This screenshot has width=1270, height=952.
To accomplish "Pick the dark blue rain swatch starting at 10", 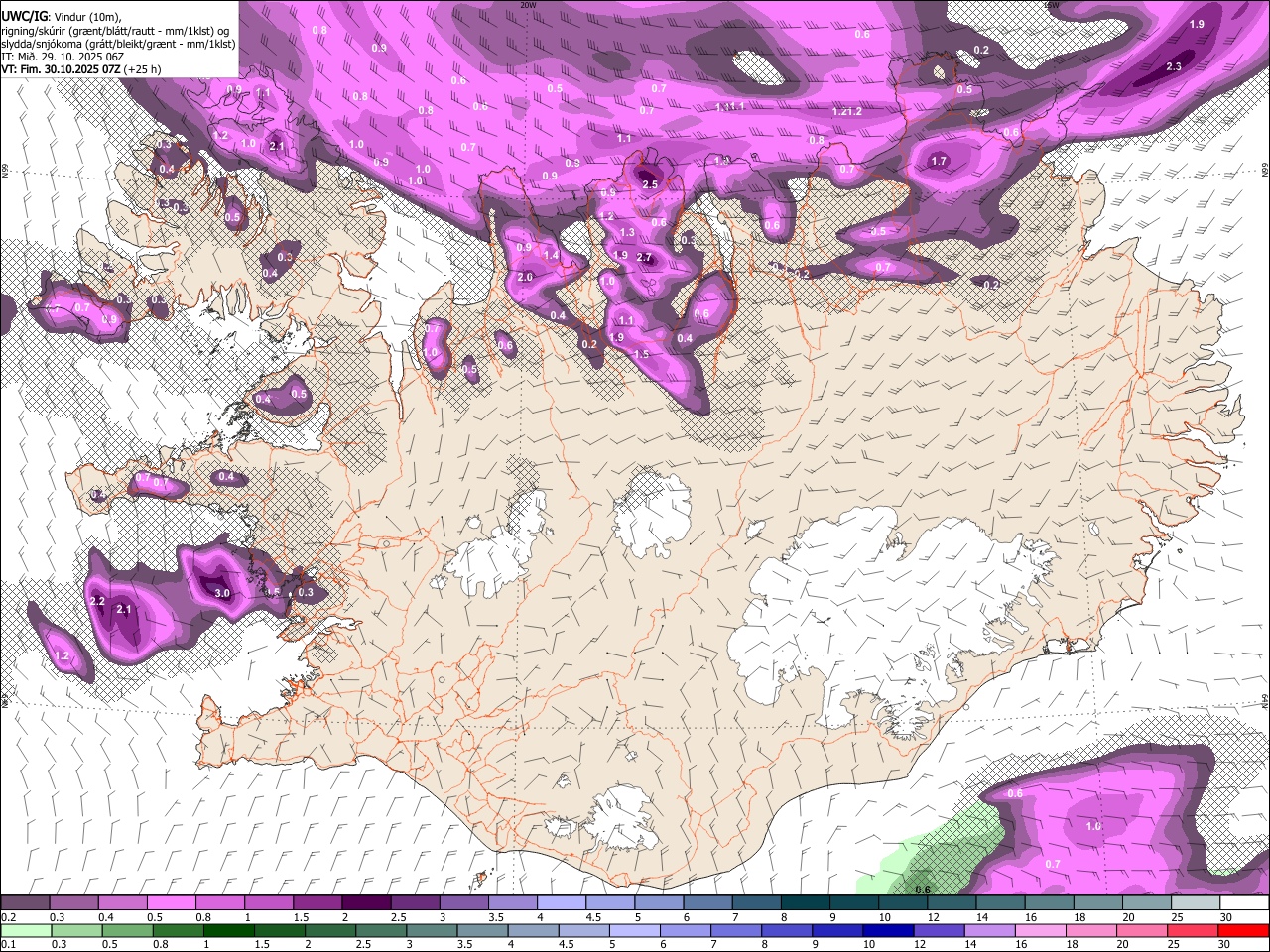I will click(x=886, y=929).
